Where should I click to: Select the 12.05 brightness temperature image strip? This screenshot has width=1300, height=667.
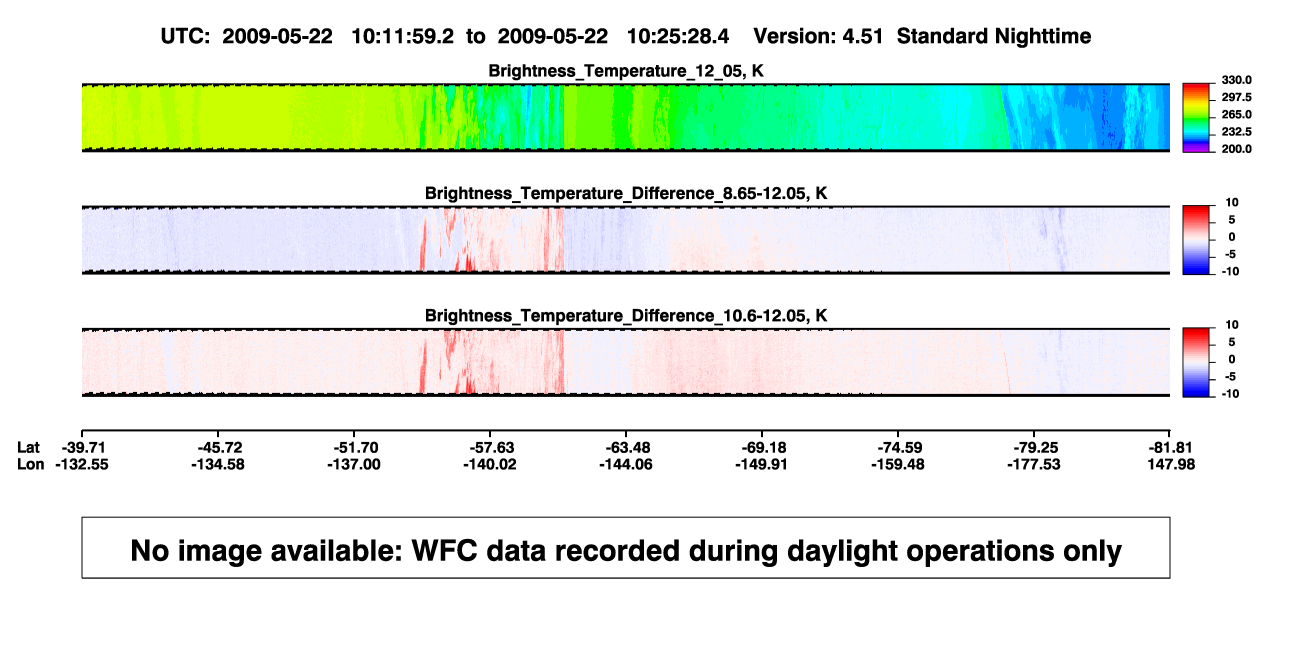626,117
